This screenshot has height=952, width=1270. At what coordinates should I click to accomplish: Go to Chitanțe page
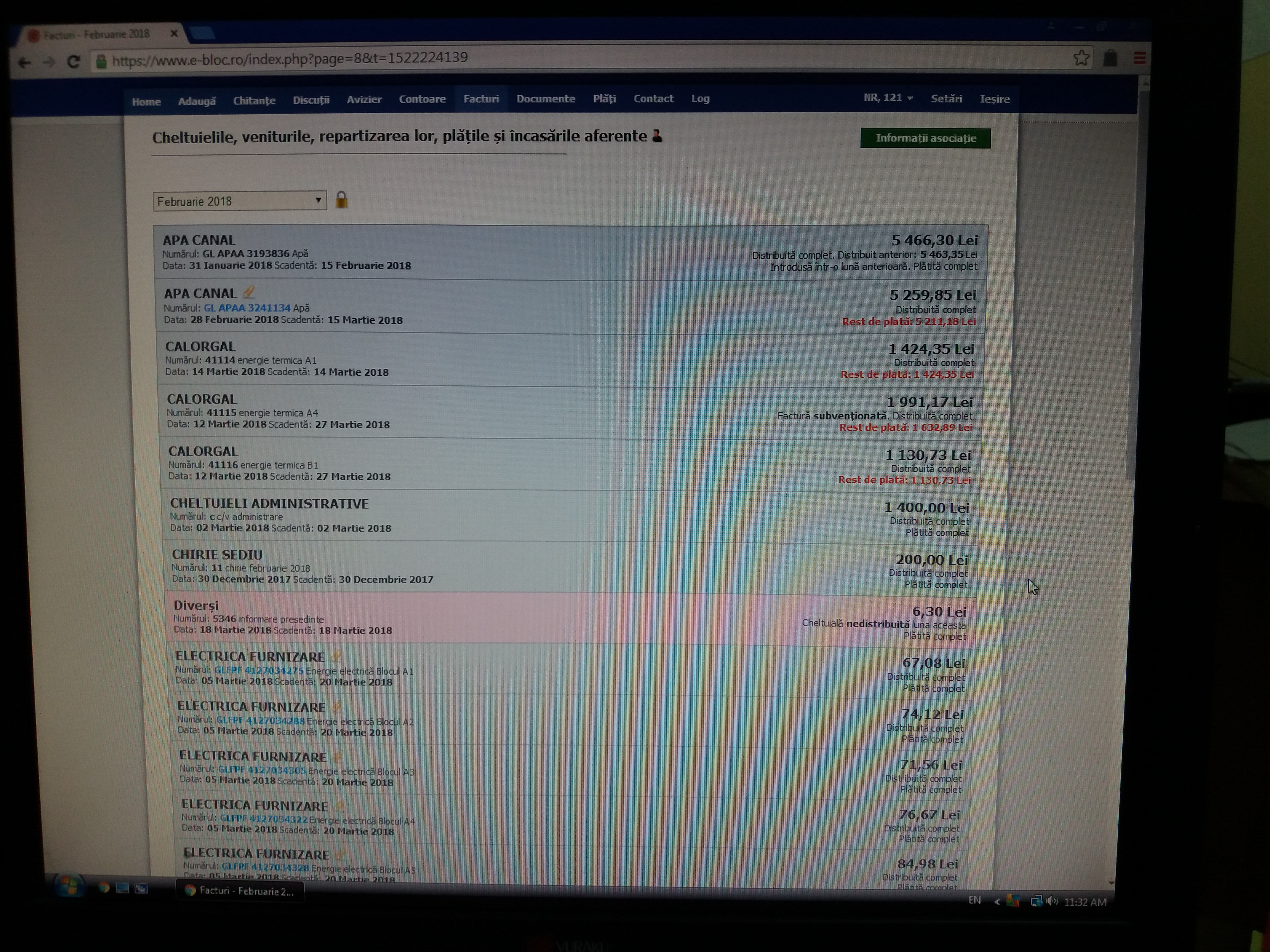tap(254, 101)
